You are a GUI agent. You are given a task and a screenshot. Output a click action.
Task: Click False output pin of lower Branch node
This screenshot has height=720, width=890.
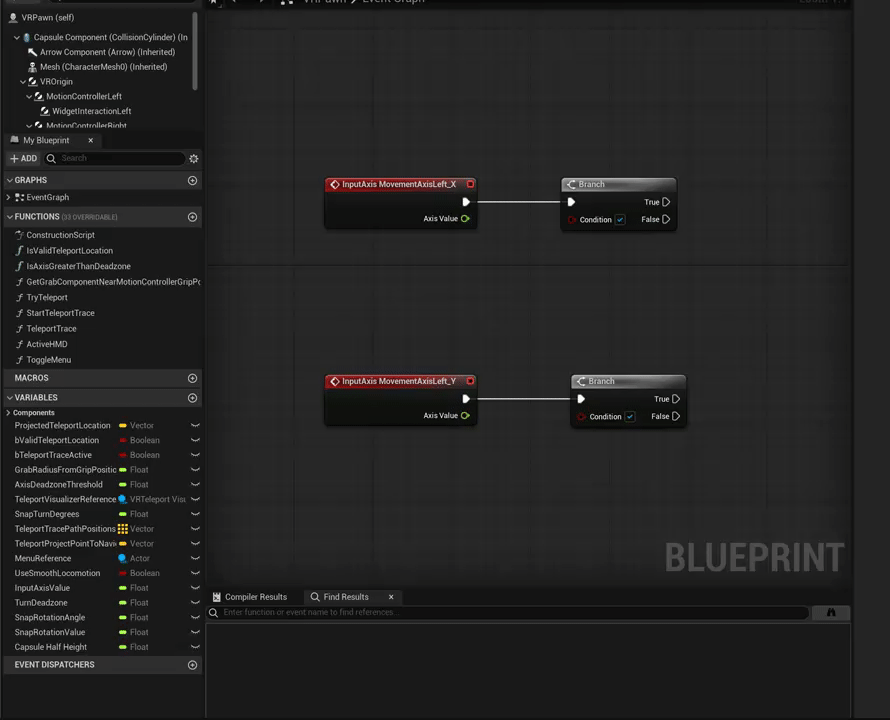(676, 416)
